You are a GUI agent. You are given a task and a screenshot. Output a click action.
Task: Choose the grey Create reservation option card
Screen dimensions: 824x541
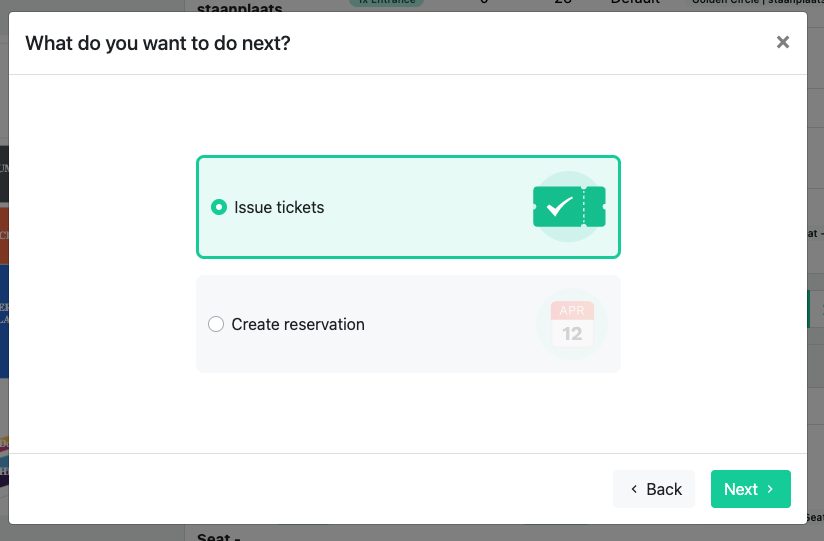tap(408, 324)
